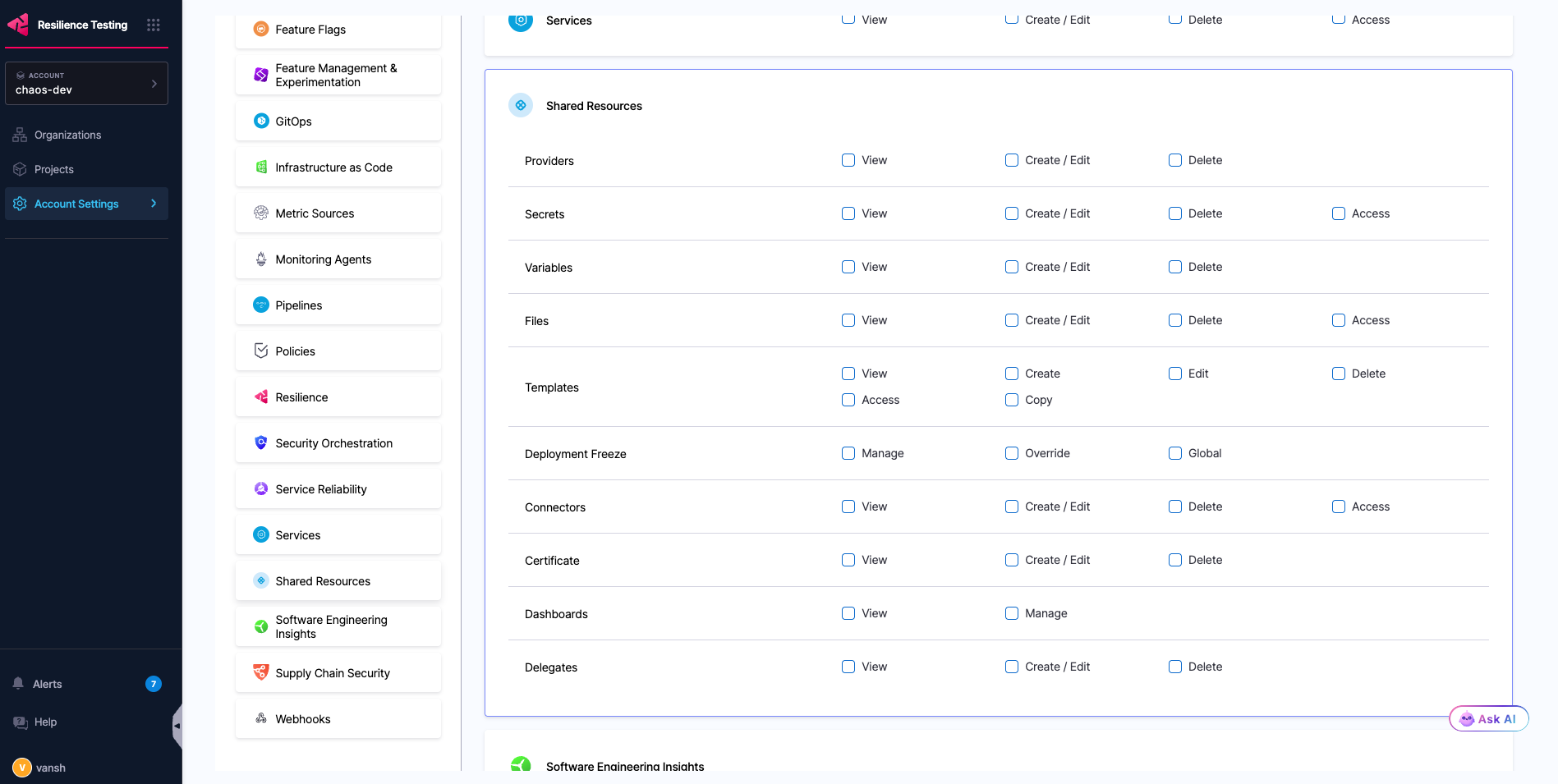Click the Service Reliability icon
Screen dimensions: 1558x784
coord(261,489)
